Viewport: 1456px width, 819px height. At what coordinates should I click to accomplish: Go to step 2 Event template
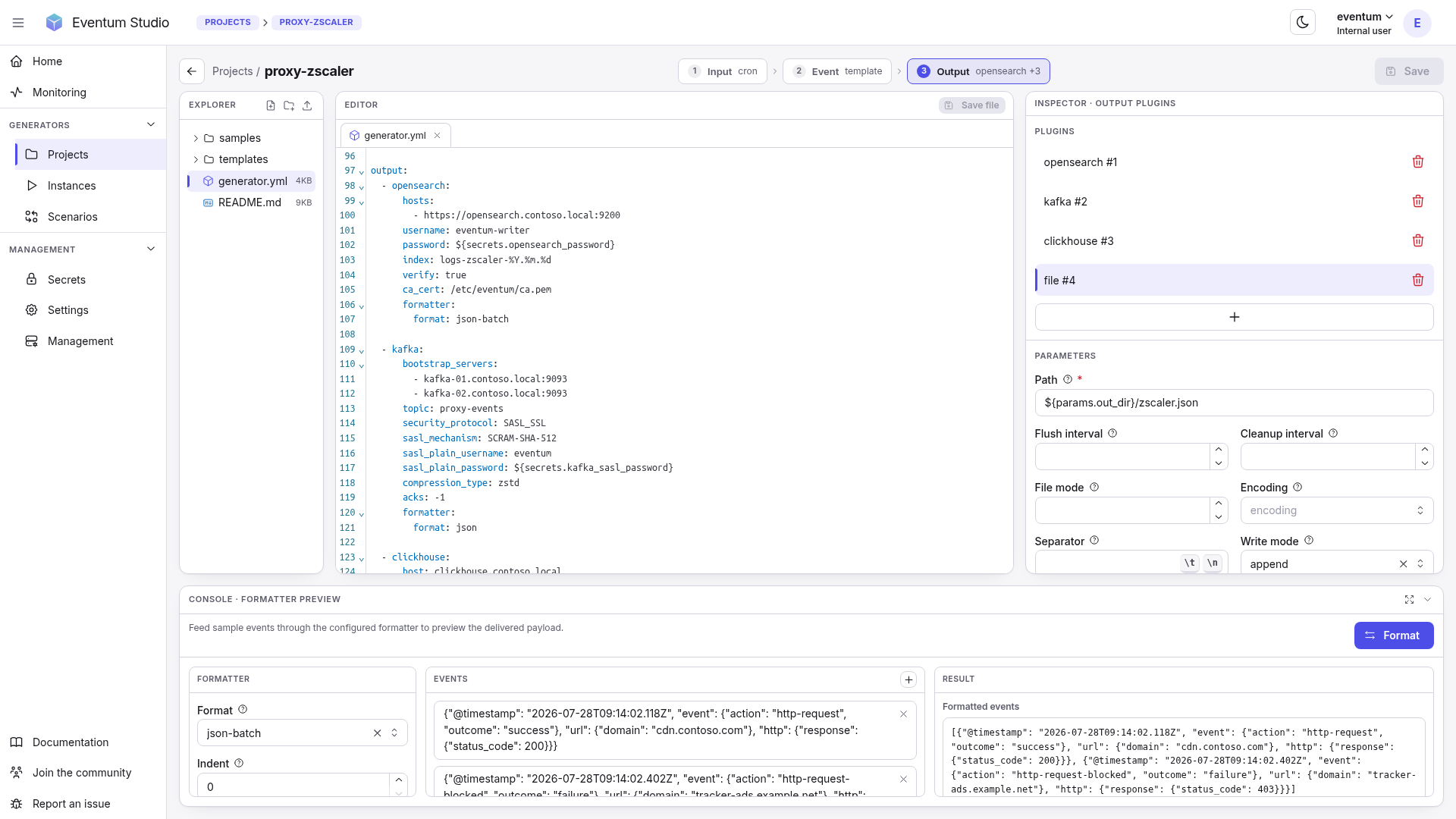click(837, 71)
